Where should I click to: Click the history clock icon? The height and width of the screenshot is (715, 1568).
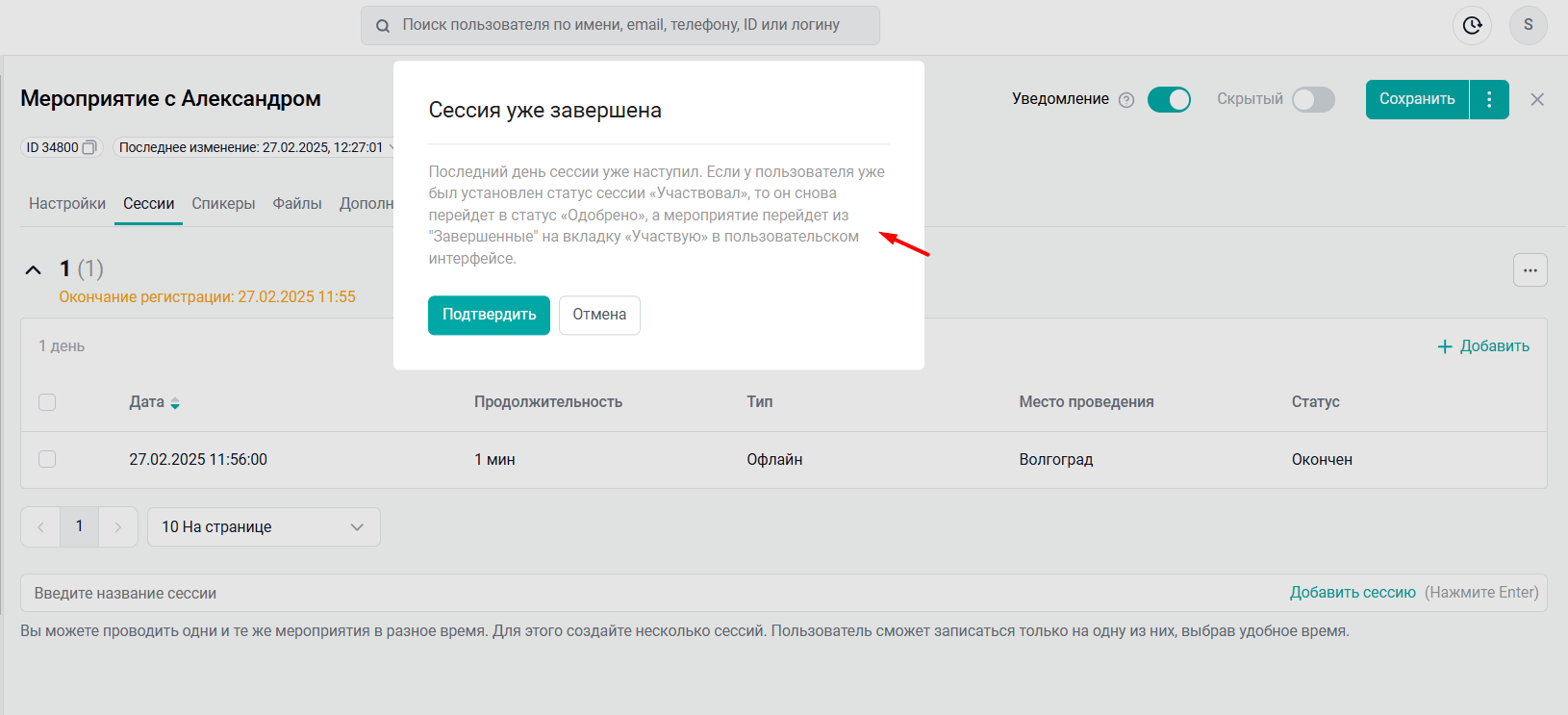click(x=1472, y=25)
